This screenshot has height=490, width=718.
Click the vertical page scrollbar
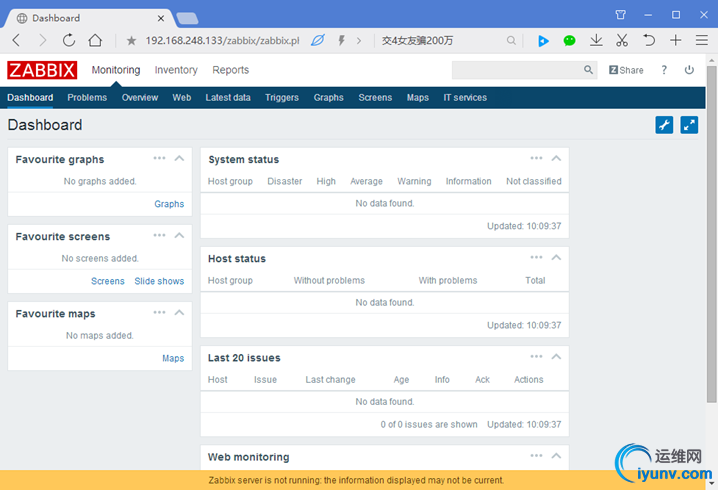pos(711,234)
